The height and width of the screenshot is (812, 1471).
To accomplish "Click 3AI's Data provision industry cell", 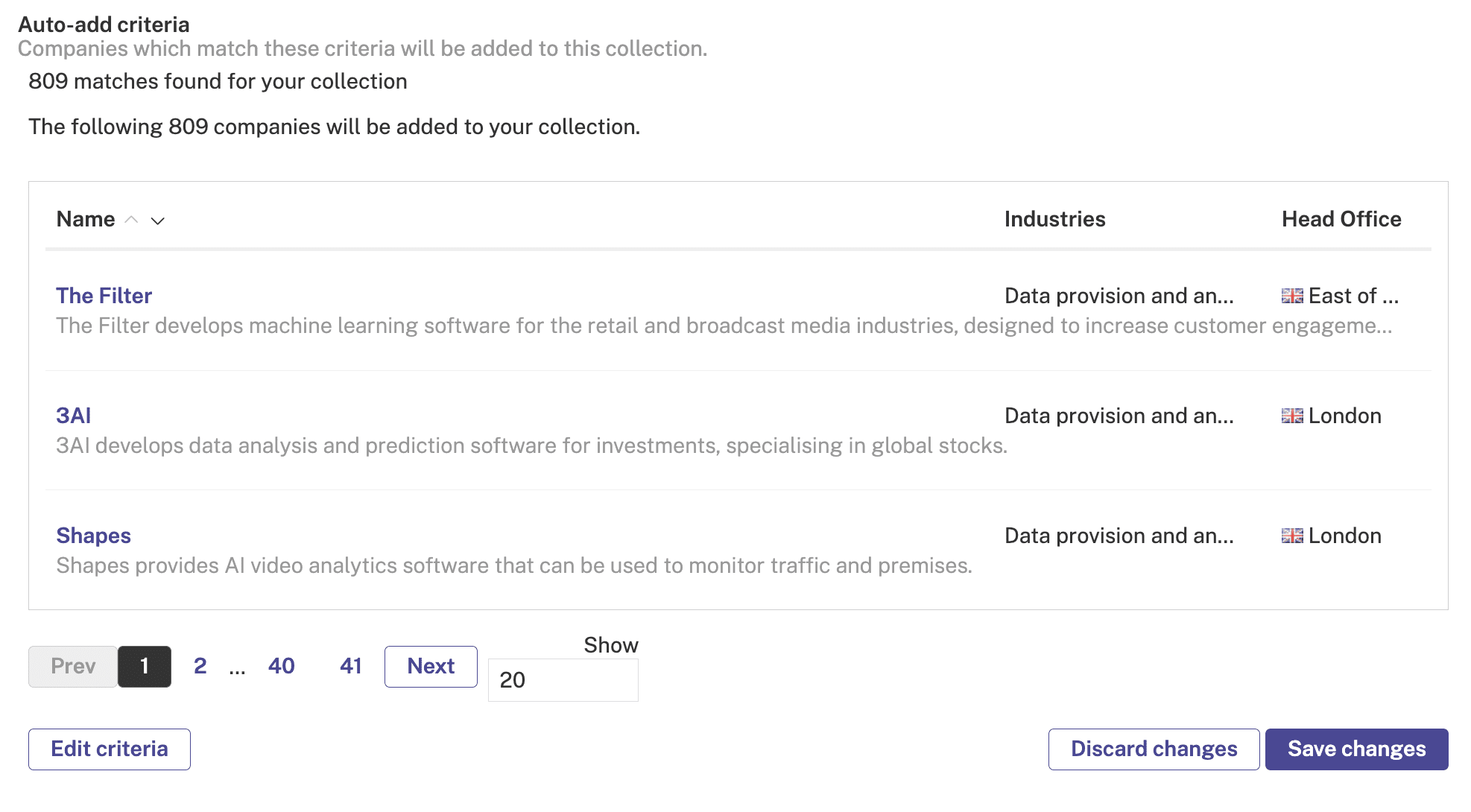I will (x=1119, y=416).
